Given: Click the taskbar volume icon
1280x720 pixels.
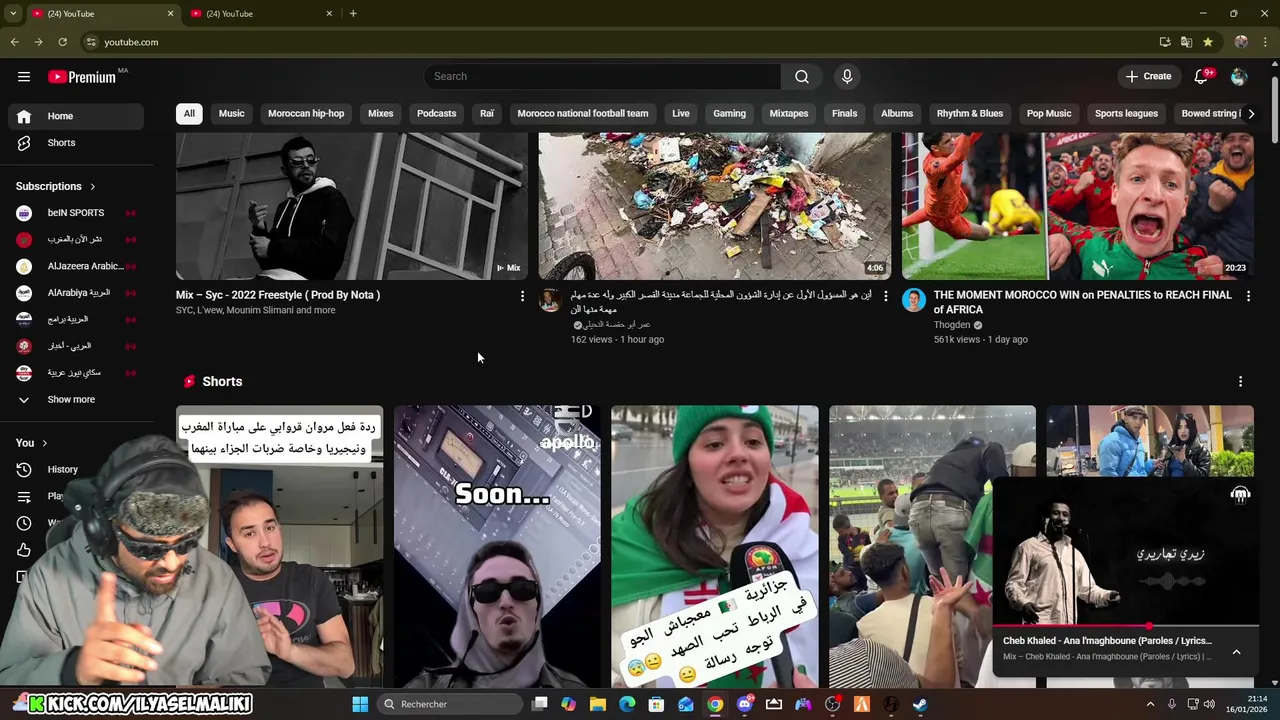Looking at the screenshot, I should coord(1210,704).
